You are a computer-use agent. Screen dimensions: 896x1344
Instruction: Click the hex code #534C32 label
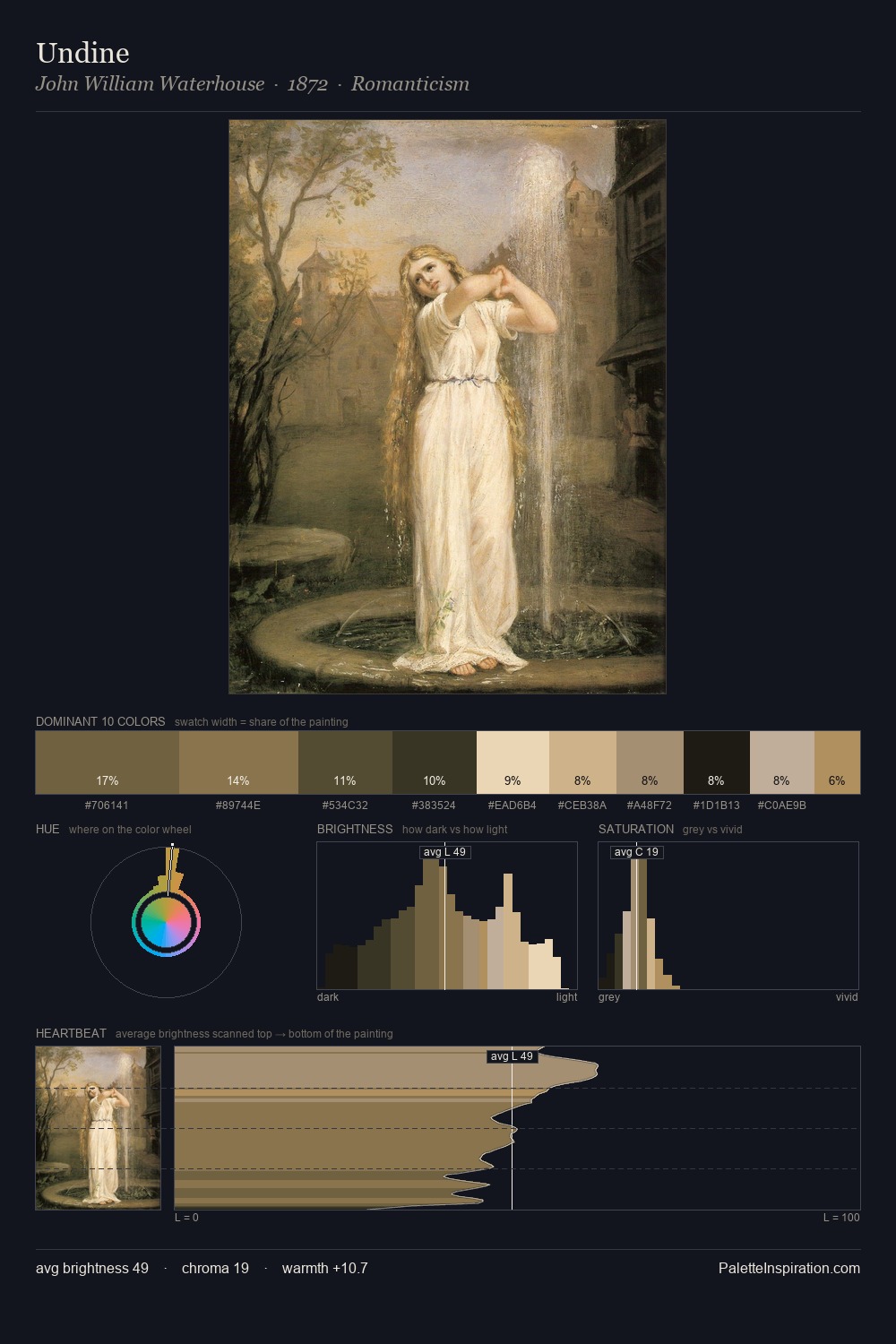pyautogui.click(x=345, y=805)
